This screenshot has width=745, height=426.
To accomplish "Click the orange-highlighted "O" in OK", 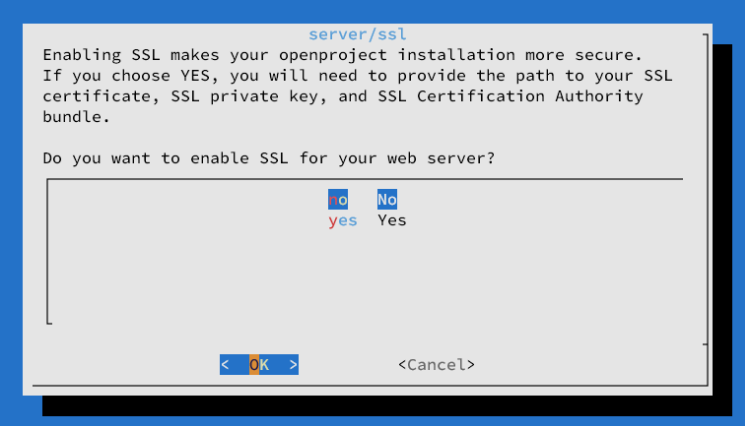I will tap(254, 365).
